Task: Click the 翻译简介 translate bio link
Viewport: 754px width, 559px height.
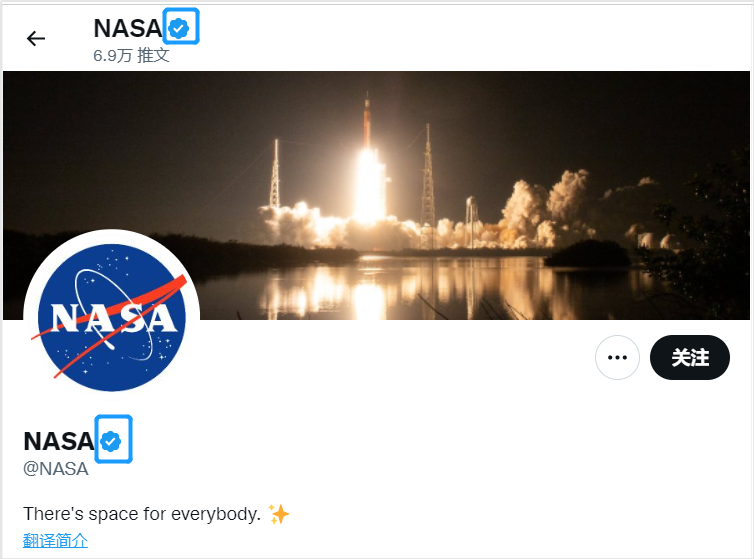Action: coord(55,541)
